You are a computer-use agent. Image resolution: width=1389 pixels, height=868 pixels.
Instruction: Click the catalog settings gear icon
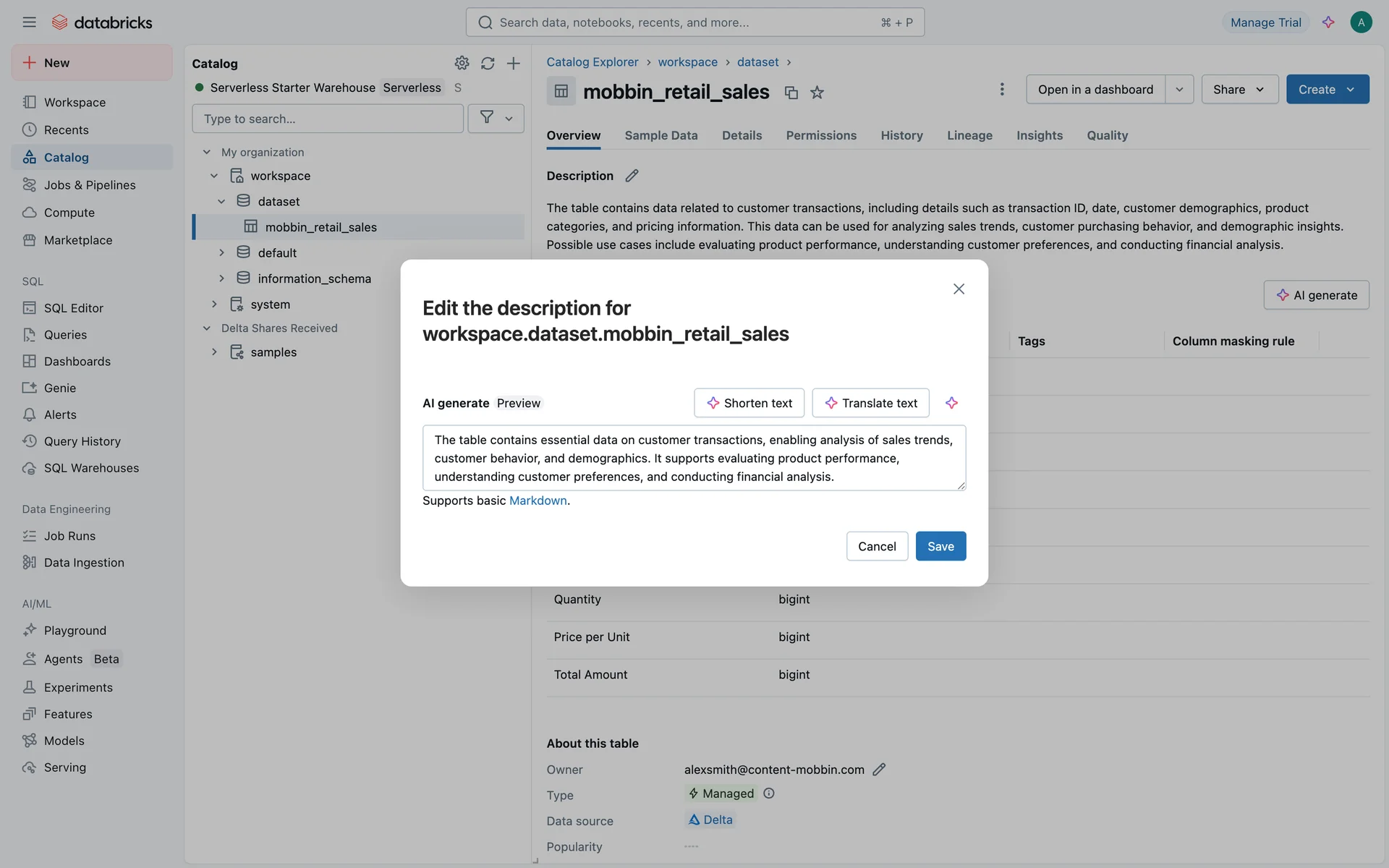pos(462,63)
